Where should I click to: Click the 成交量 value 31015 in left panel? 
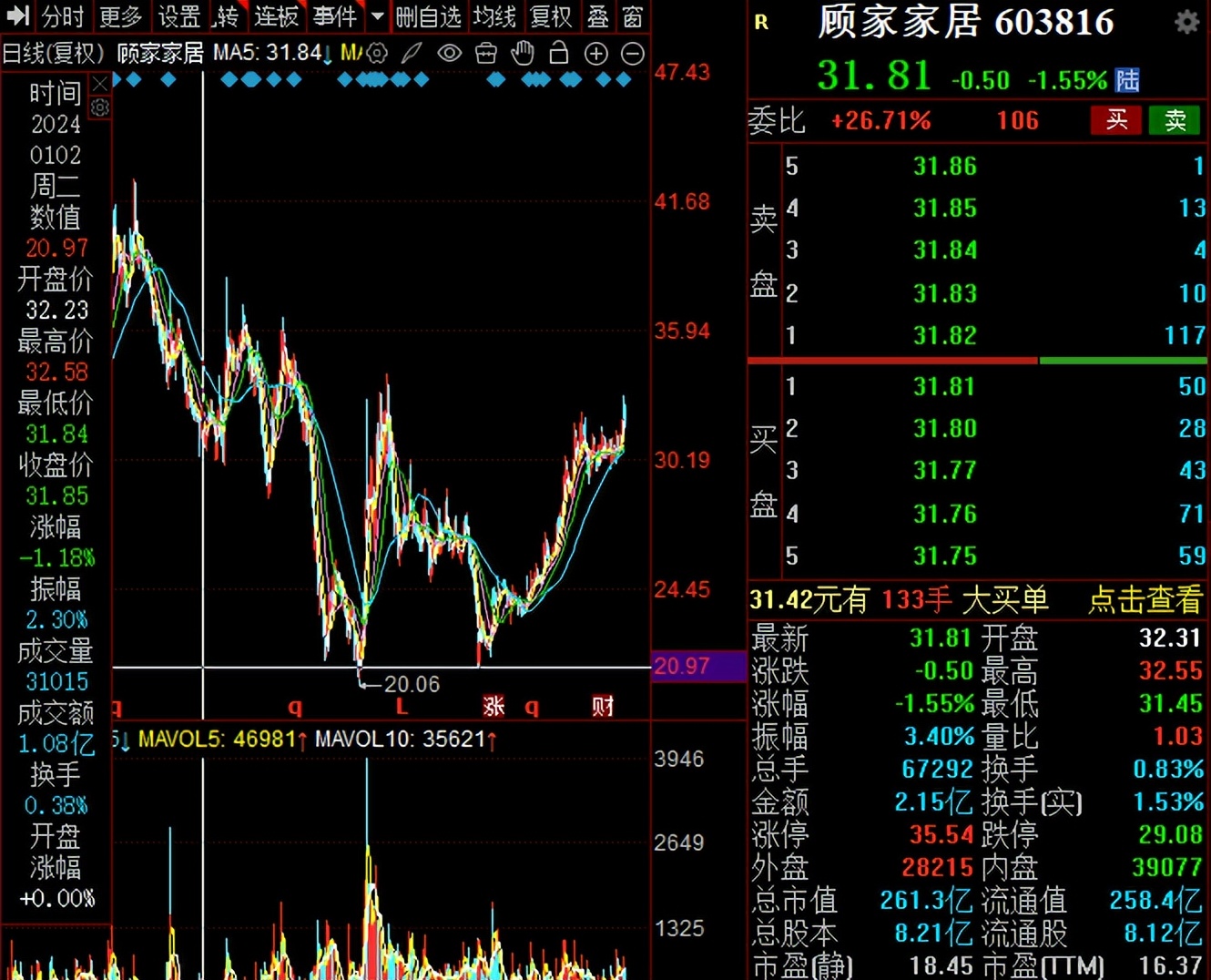tap(56, 681)
